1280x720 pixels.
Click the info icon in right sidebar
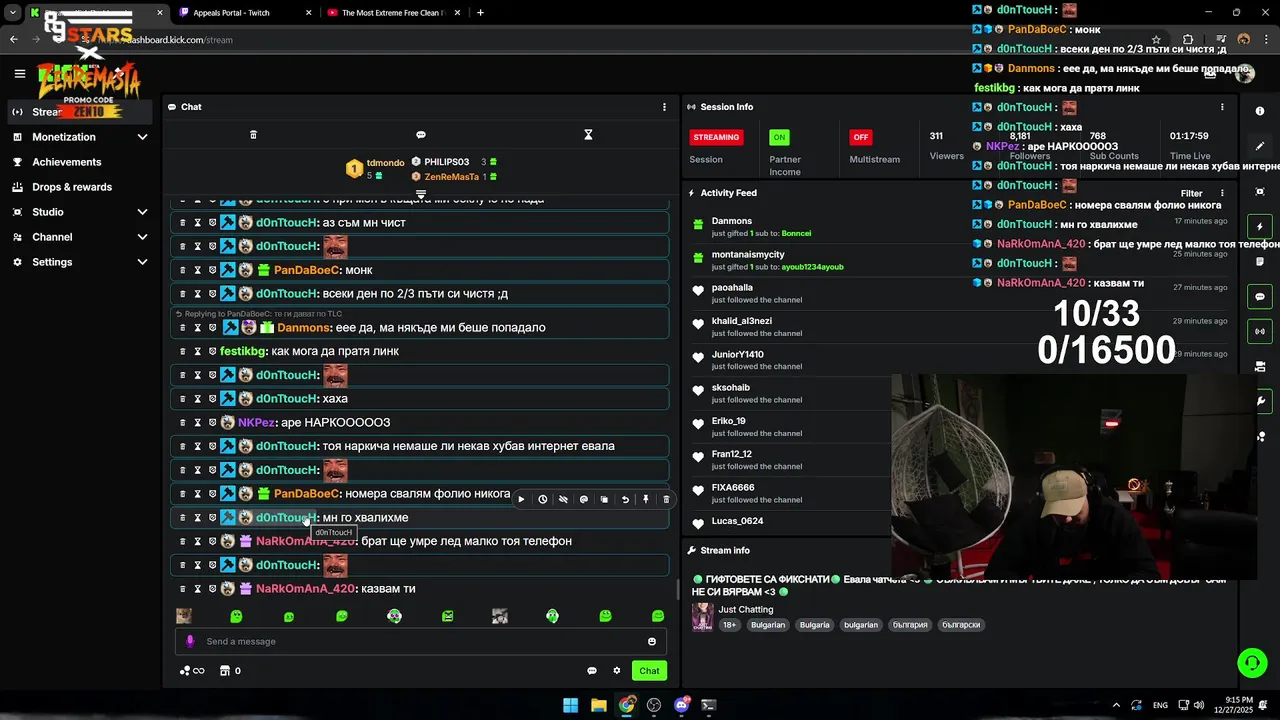tap(1260, 111)
